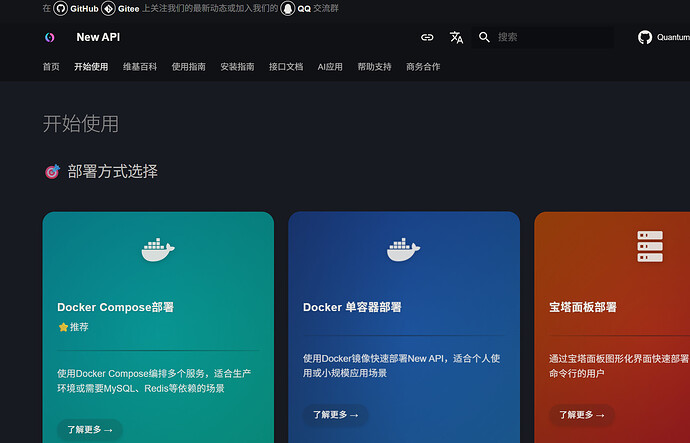This screenshot has height=443, width=690.
Task: Click the Docker whale icon on the 单容器 card
Action: pos(404,250)
